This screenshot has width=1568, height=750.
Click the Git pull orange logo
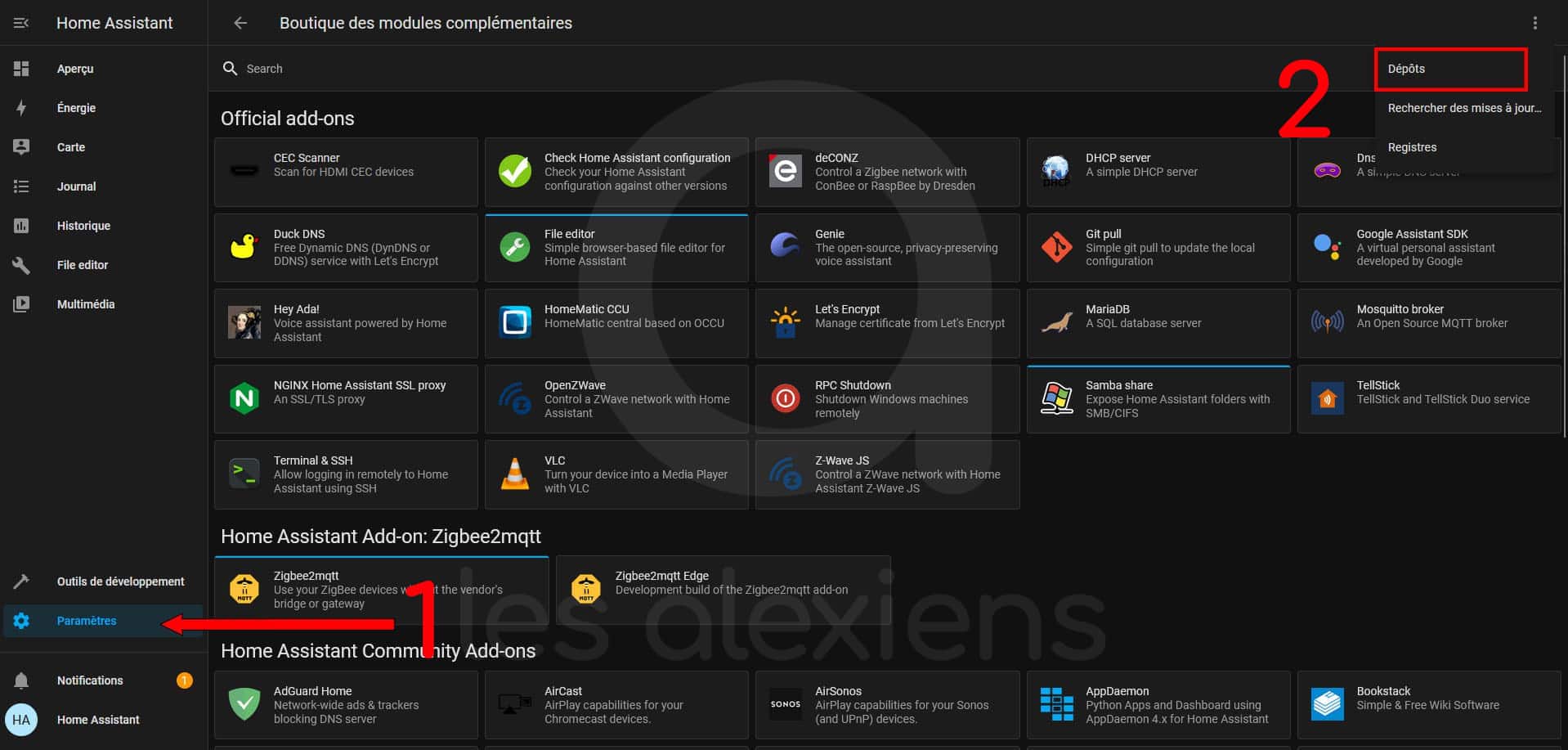1056,247
